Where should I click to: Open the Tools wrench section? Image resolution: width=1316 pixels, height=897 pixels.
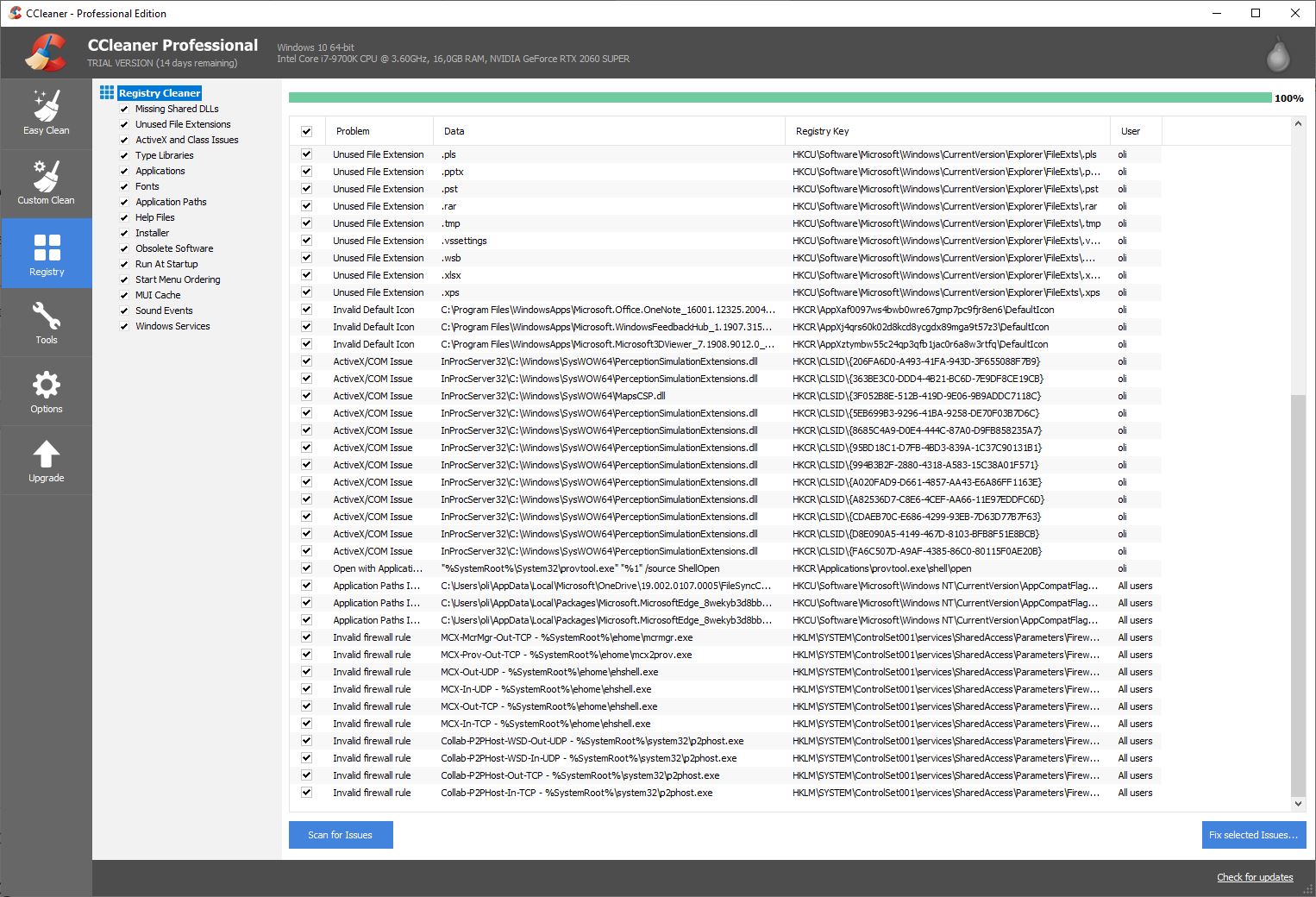coord(46,323)
